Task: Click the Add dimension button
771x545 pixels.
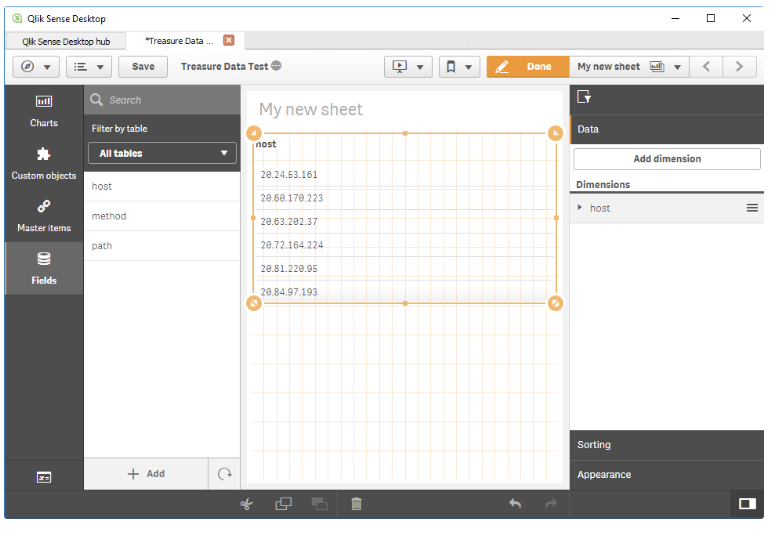Action: click(x=666, y=159)
